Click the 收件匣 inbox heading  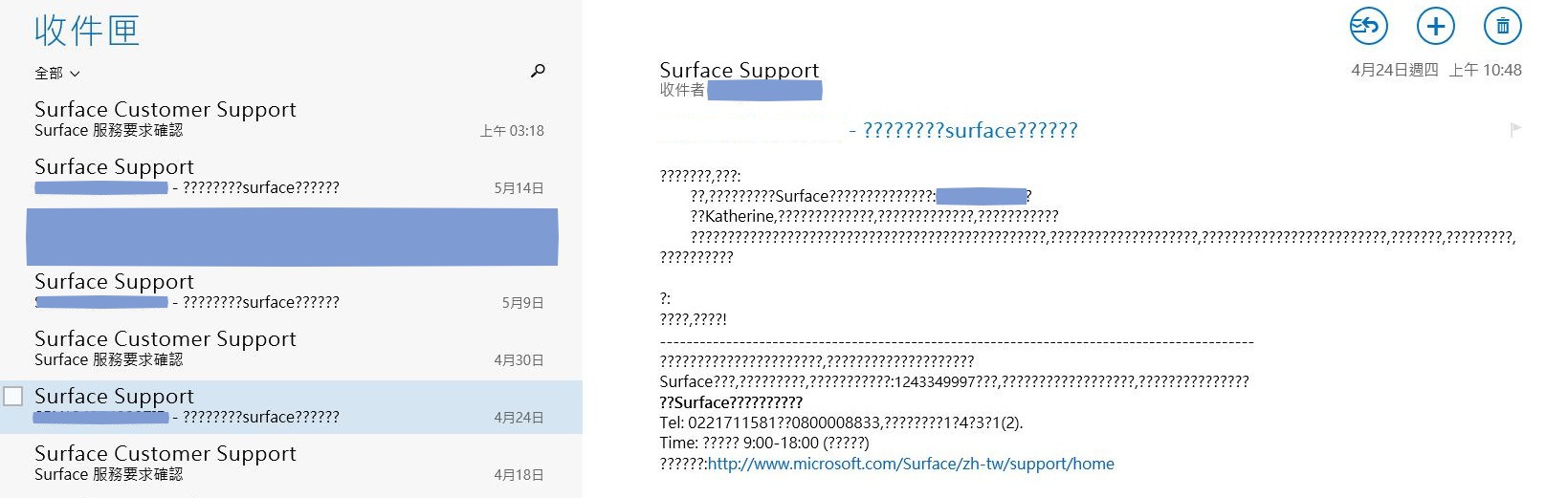tap(87, 31)
